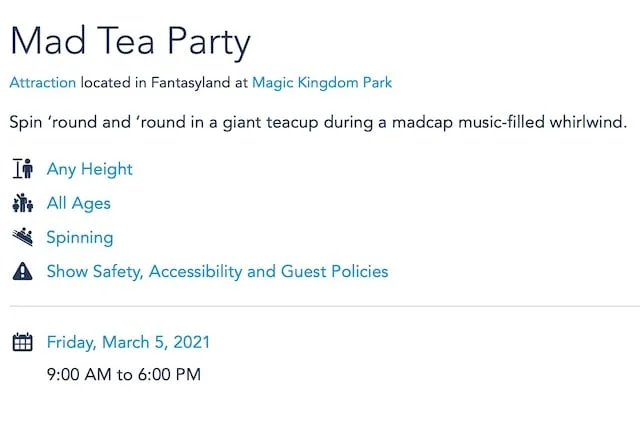Open the Attraction category link
Image resolution: width=640 pixels, height=439 pixels.
pos(43,82)
